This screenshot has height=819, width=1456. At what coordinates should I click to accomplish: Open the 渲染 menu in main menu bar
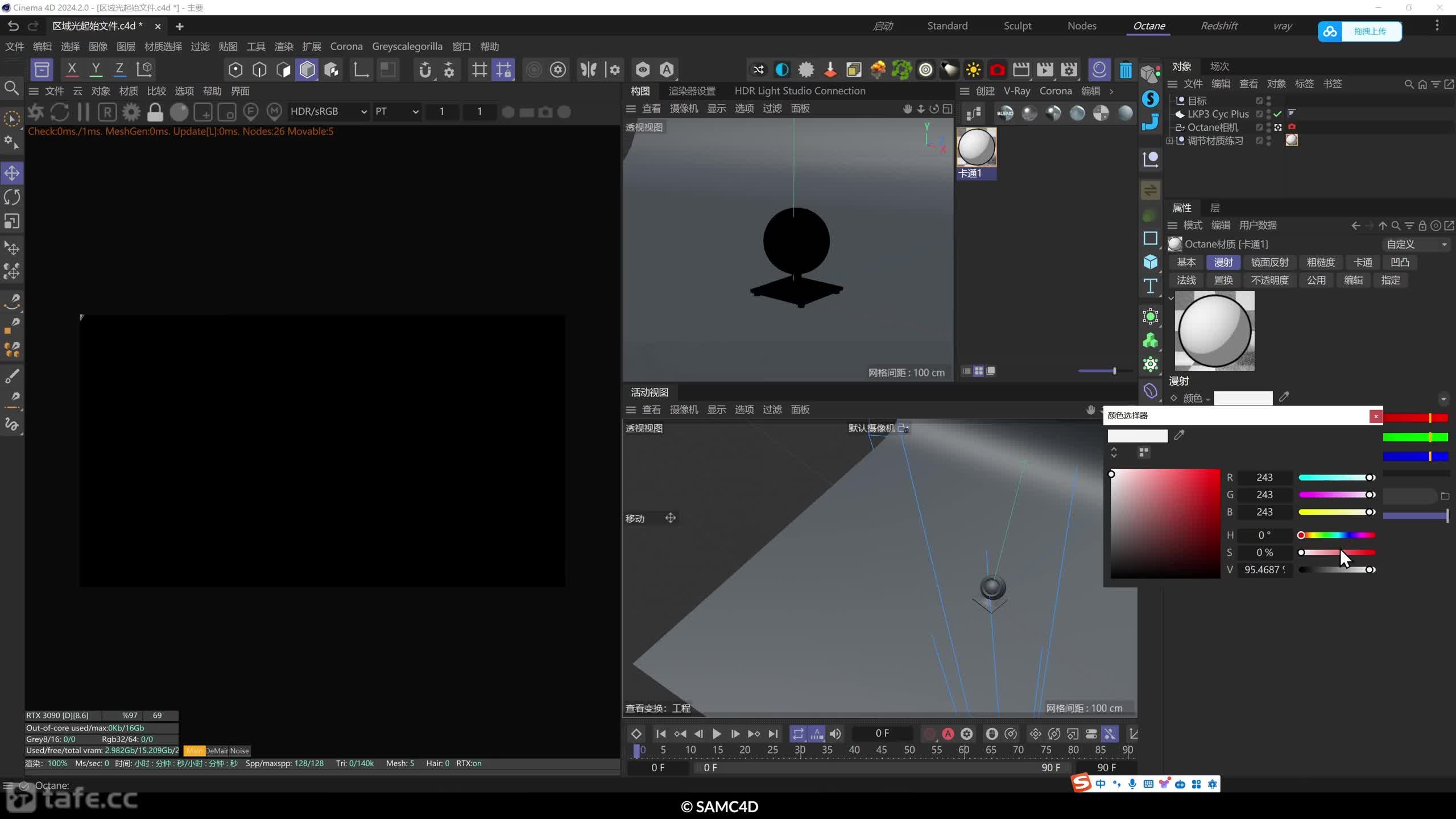284,47
